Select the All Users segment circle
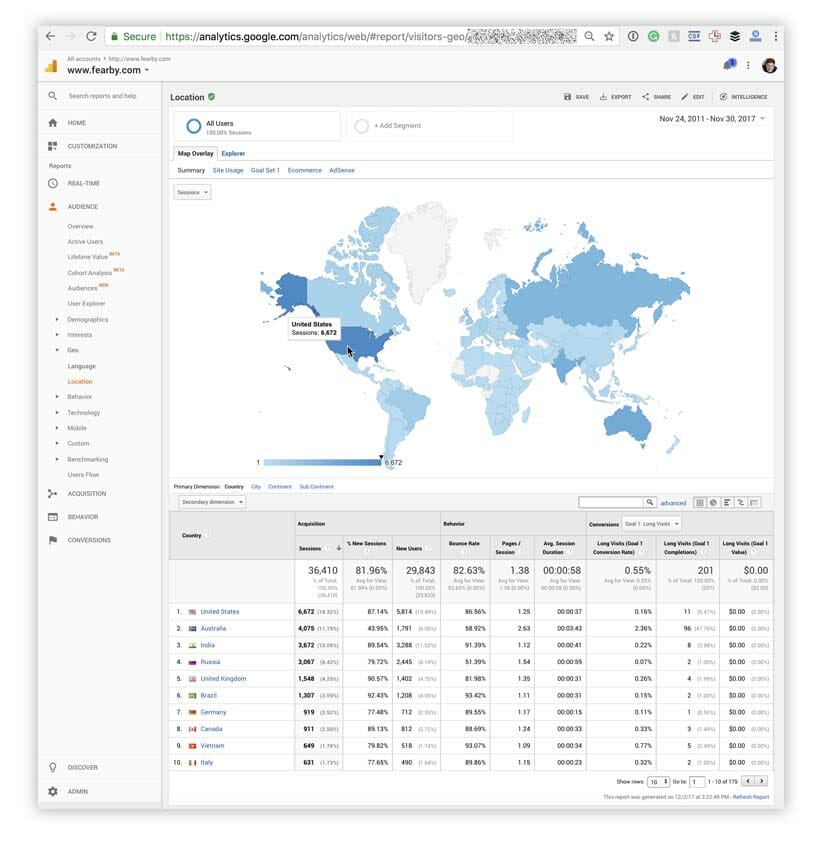The width and height of the screenshot is (825, 851). point(193,126)
